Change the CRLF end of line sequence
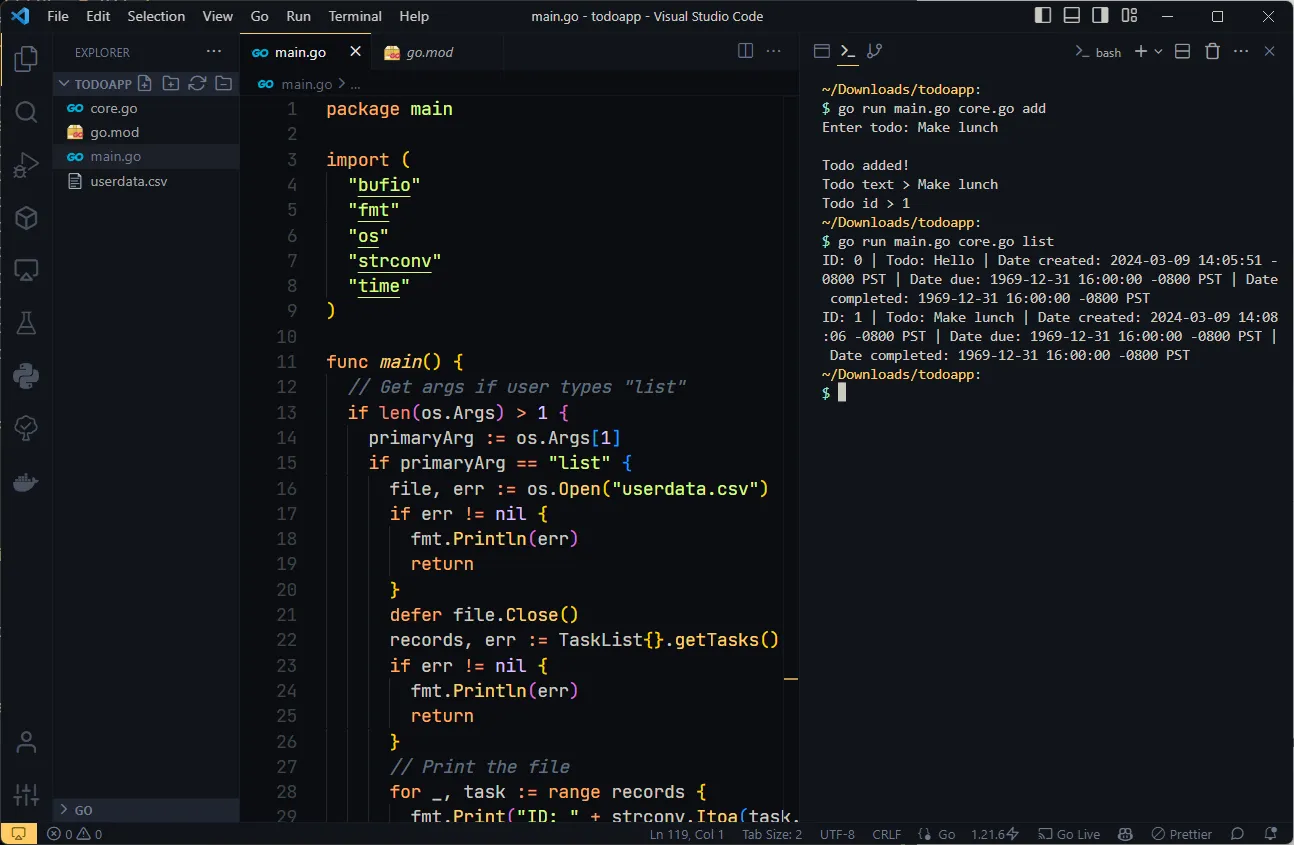Image resolution: width=1294 pixels, height=845 pixels. point(886,834)
